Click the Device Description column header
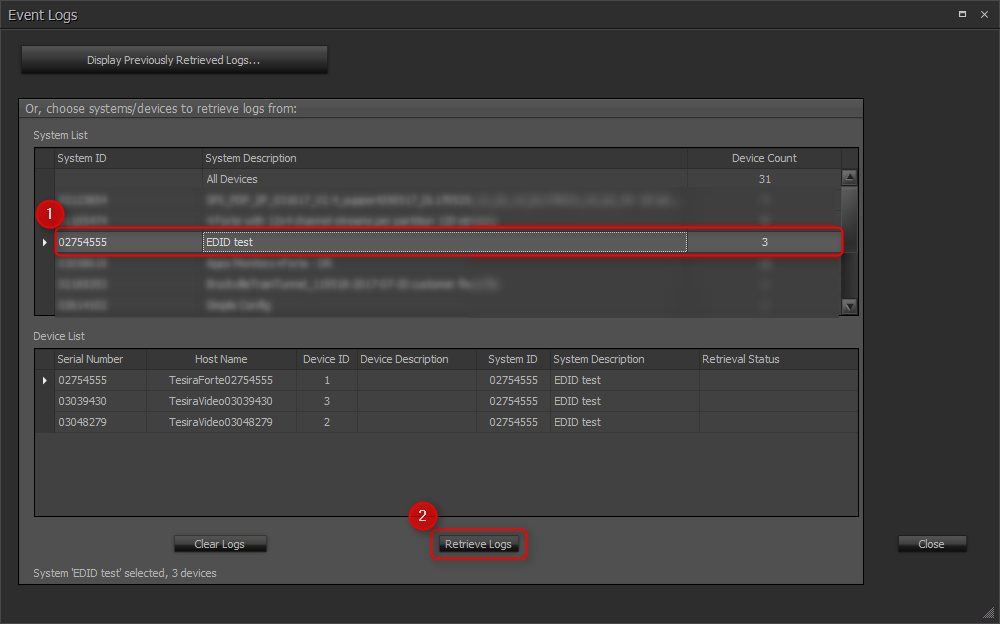Viewport: 1000px width, 624px height. pos(416,359)
